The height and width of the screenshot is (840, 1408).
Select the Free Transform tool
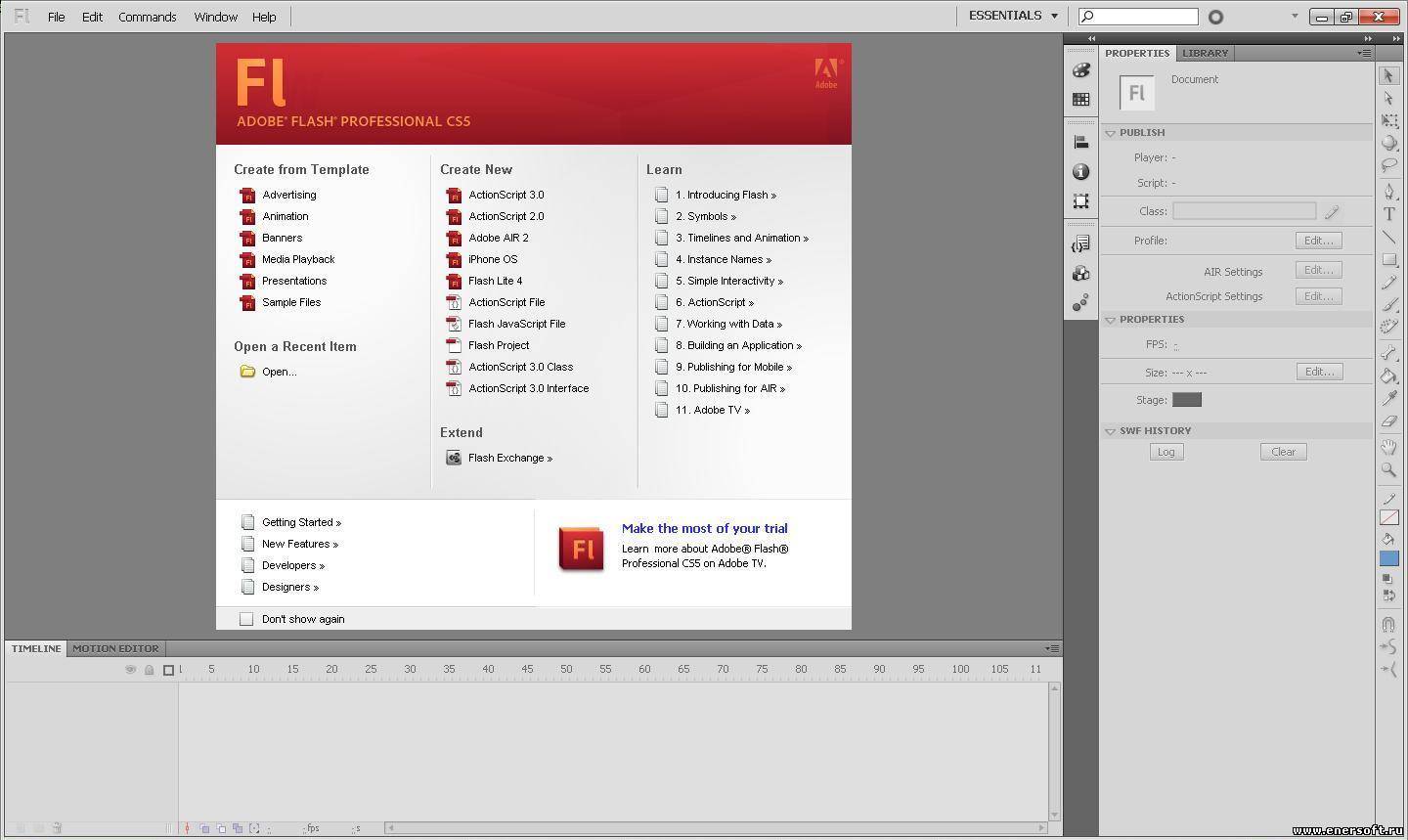pos(1388,120)
